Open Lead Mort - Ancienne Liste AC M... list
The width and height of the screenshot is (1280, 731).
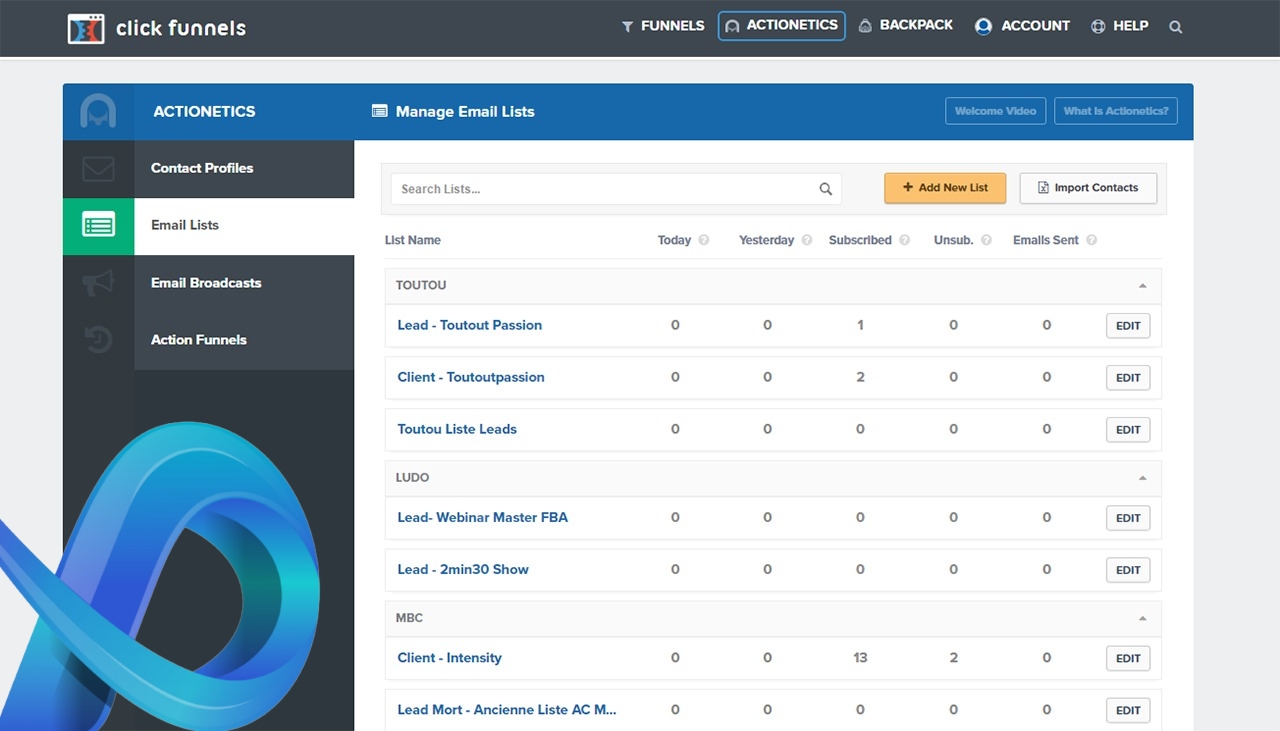click(x=507, y=709)
